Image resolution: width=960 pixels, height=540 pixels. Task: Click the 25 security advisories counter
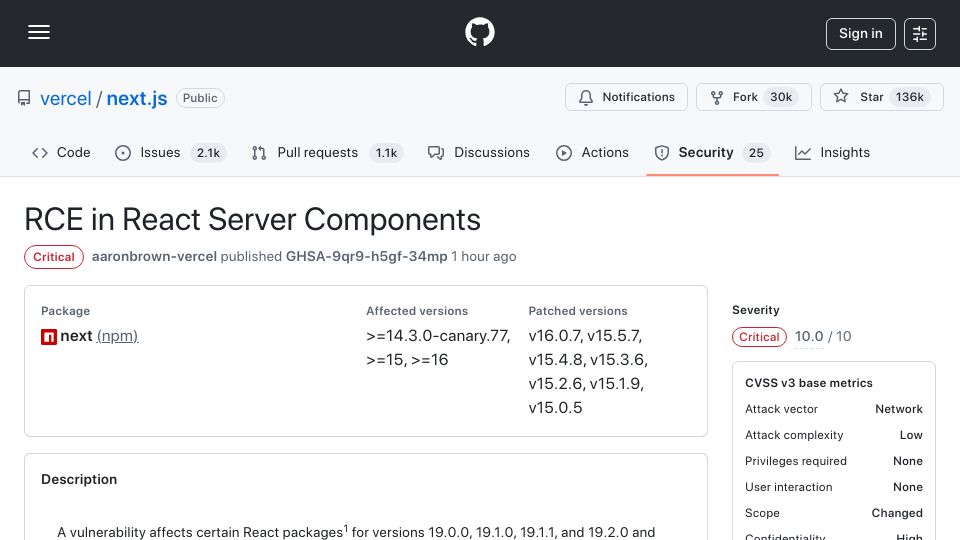[756, 153]
